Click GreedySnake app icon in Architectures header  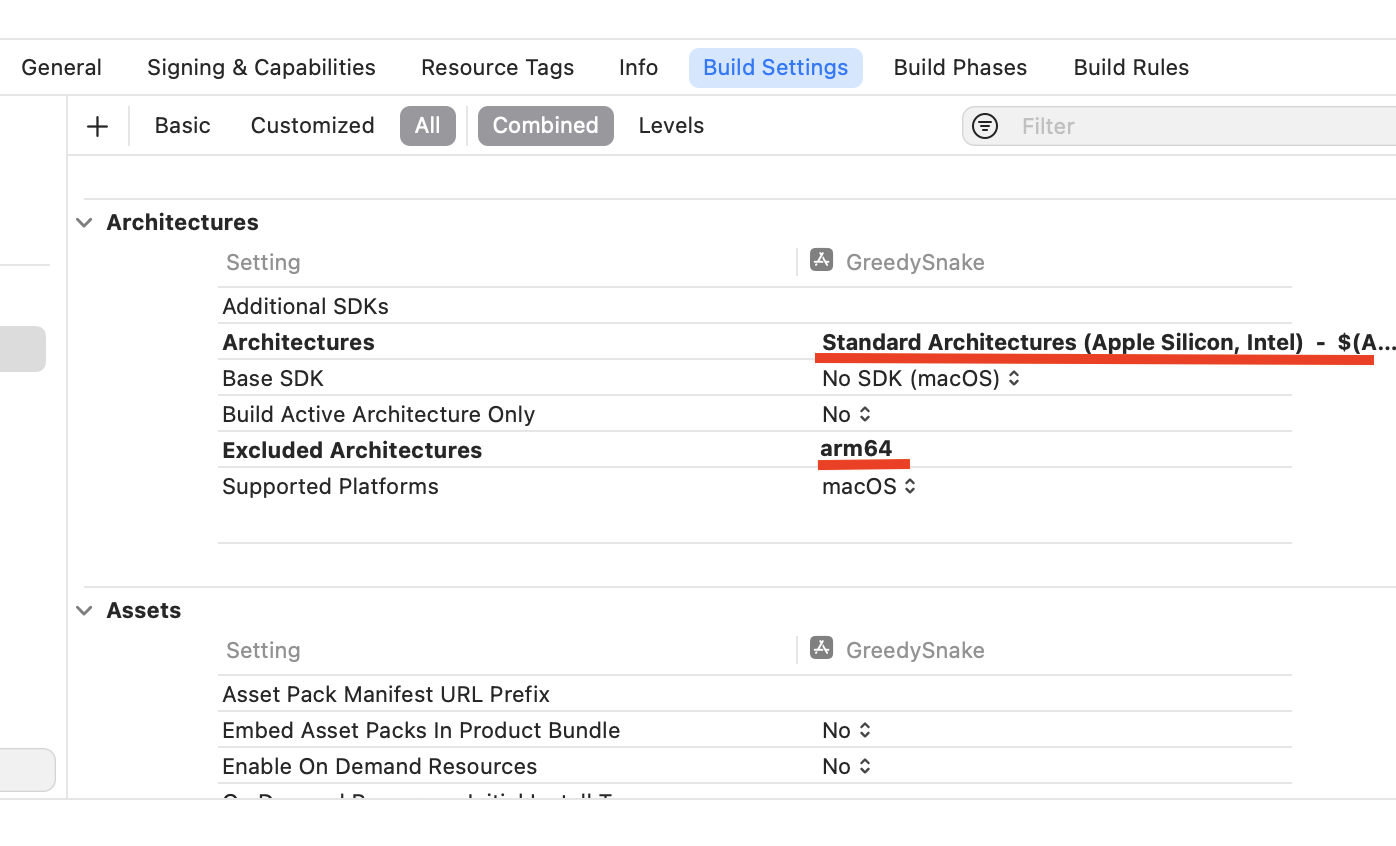821,260
